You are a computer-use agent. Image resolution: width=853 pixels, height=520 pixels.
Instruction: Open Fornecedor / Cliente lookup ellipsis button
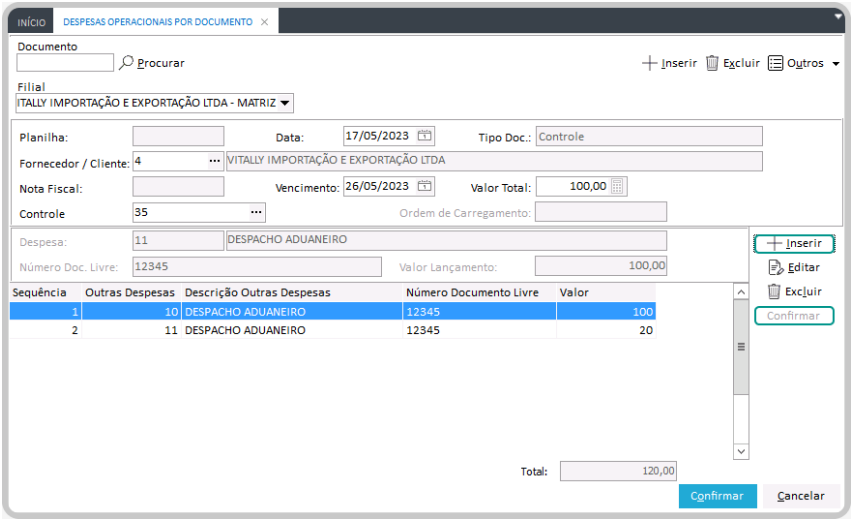point(214,161)
